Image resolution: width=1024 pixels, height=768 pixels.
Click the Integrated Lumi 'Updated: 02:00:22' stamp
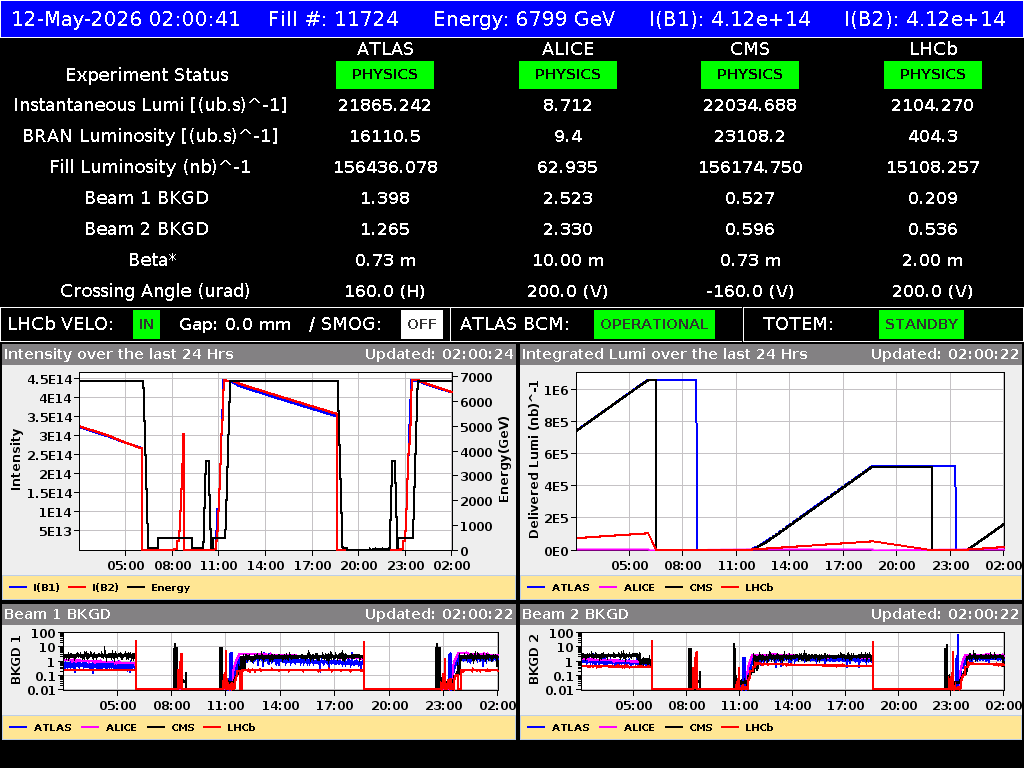point(945,355)
